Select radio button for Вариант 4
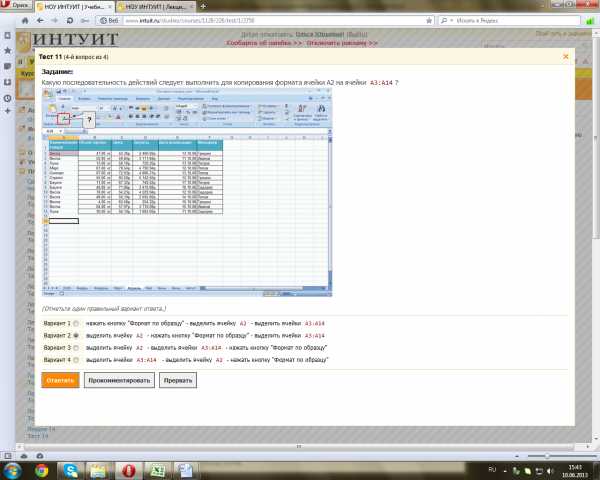The width and height of the screenshot is (600, 480). click(x=76, y=360)
